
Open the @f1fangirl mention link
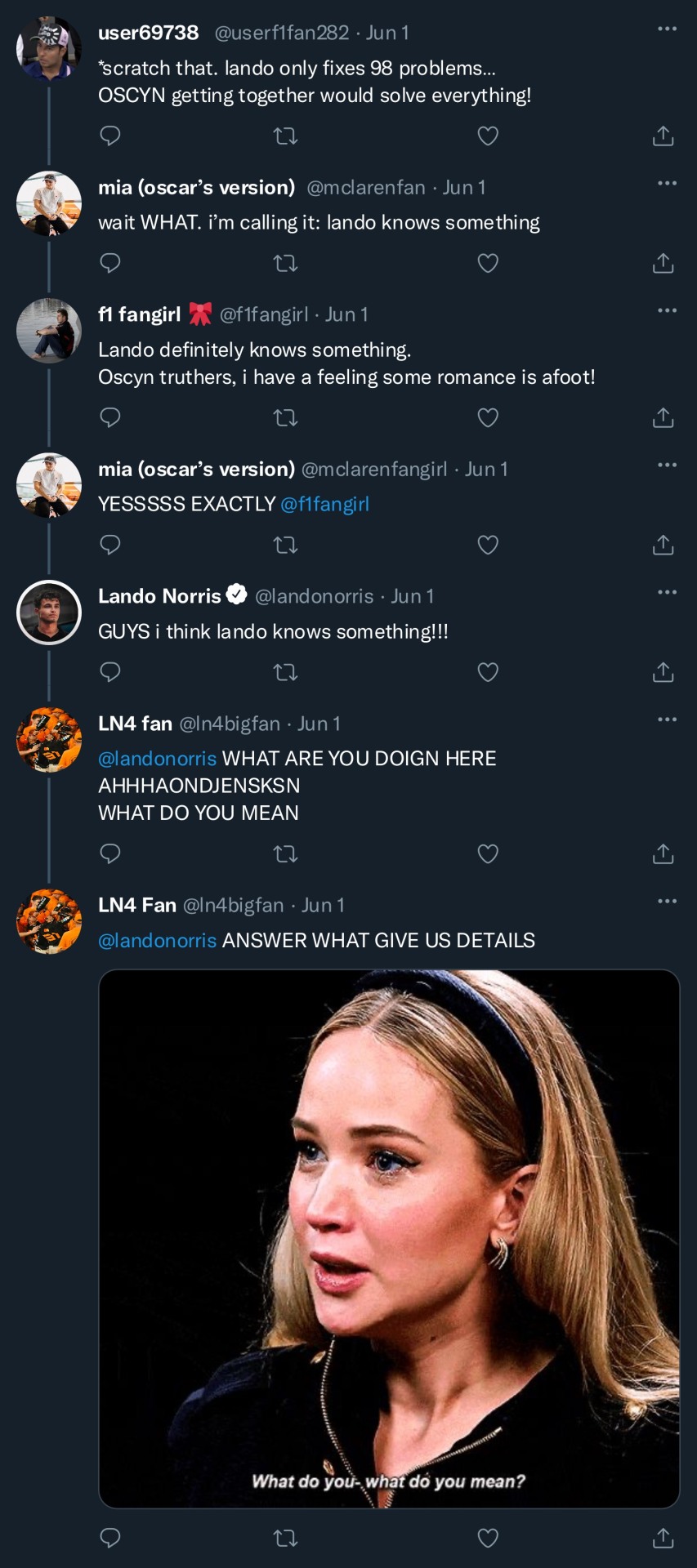pyautogui.click(x=324, y=504)
